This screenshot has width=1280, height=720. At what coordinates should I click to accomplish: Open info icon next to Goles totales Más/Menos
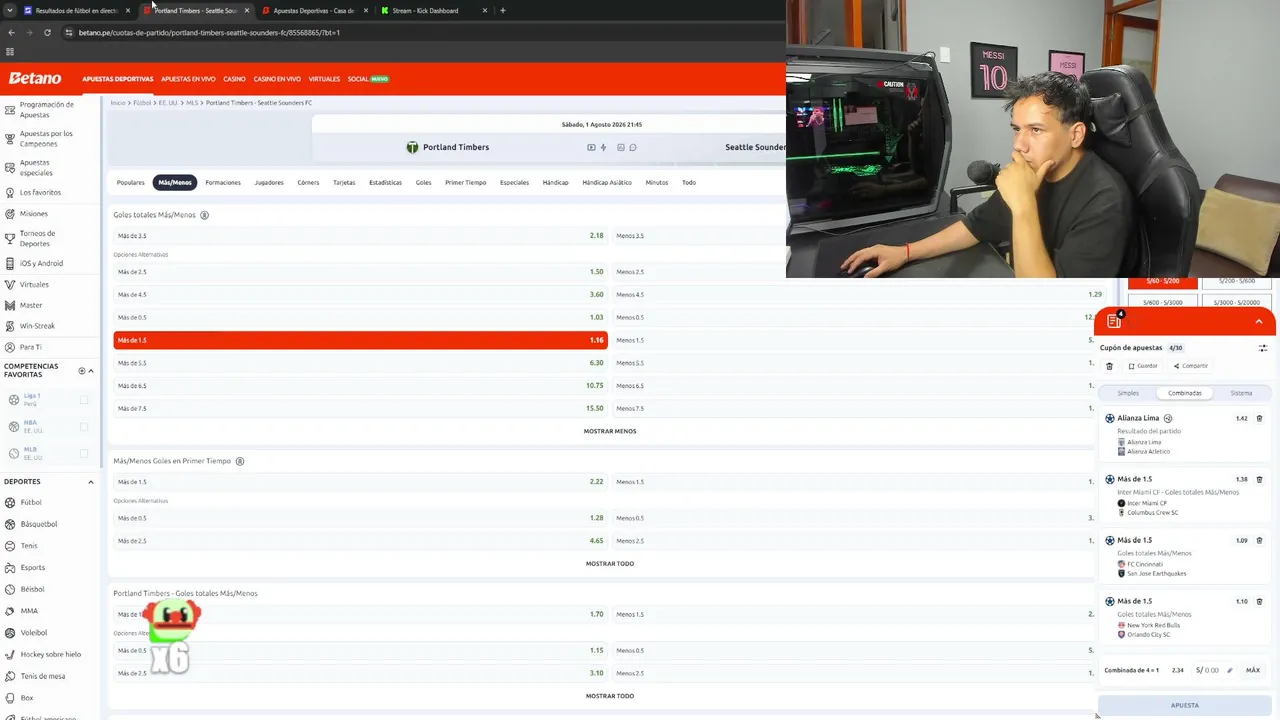coord(204,215)
